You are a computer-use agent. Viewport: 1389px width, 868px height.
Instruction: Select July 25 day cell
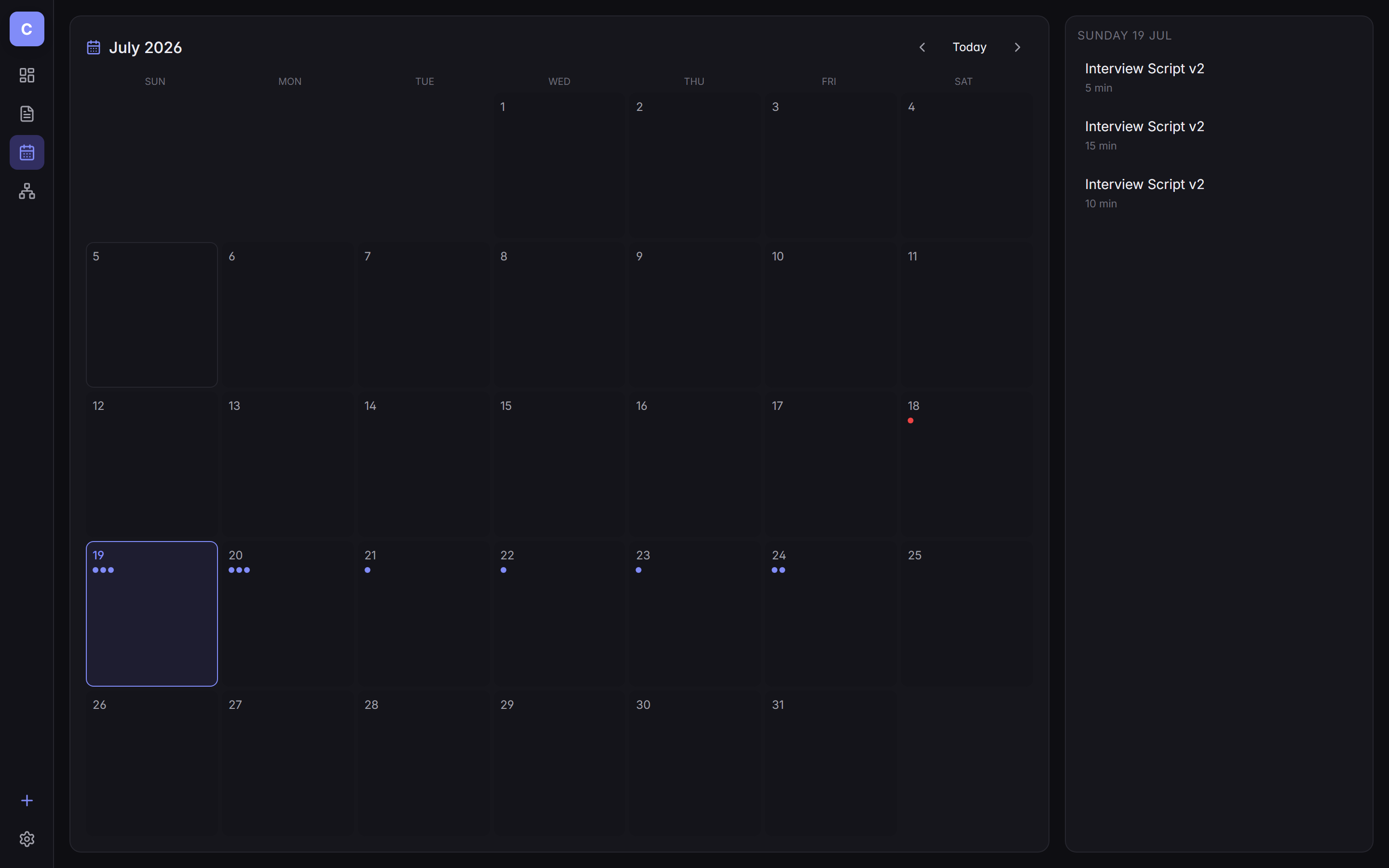[x=967, y=614]
